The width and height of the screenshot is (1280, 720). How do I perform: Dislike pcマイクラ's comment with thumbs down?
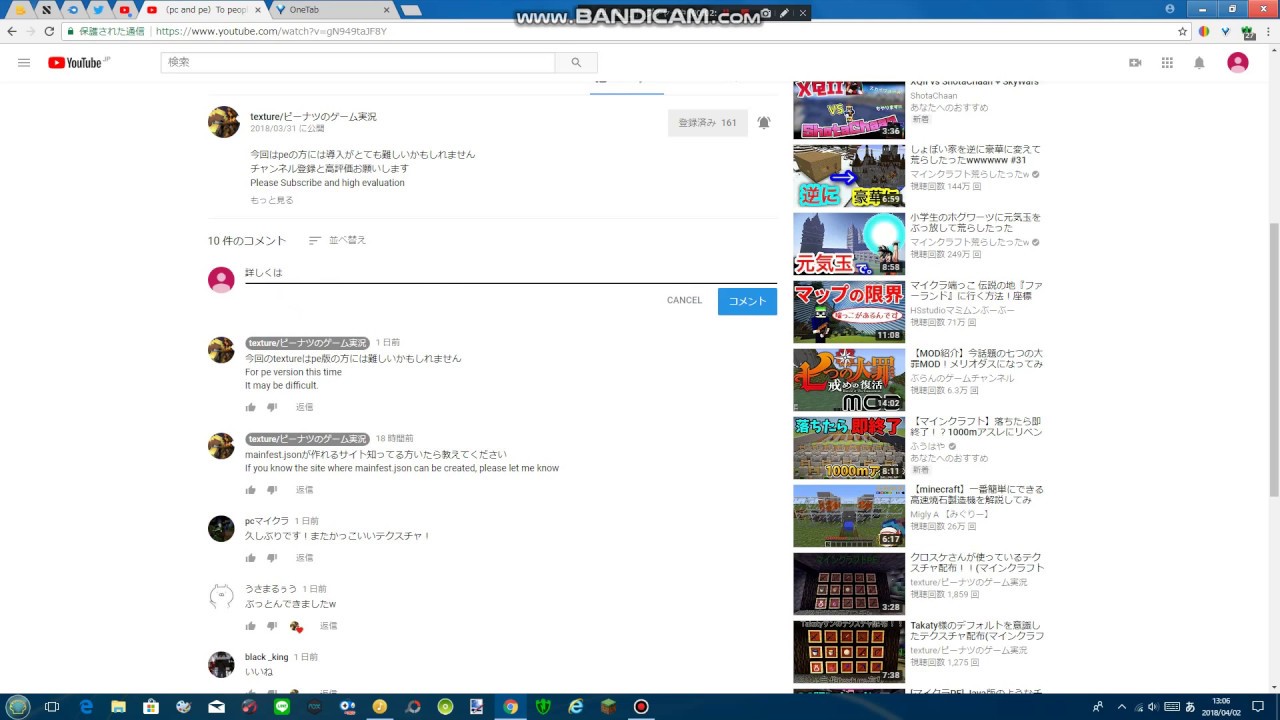(271, 557)
